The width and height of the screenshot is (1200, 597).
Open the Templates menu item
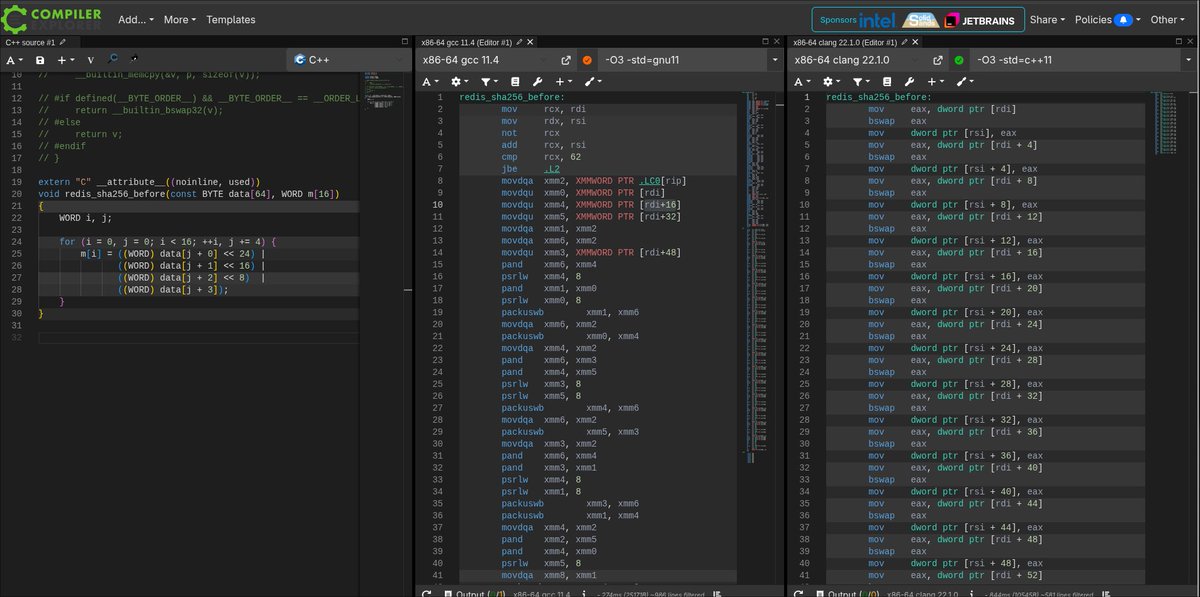click(x=231, y=19)
